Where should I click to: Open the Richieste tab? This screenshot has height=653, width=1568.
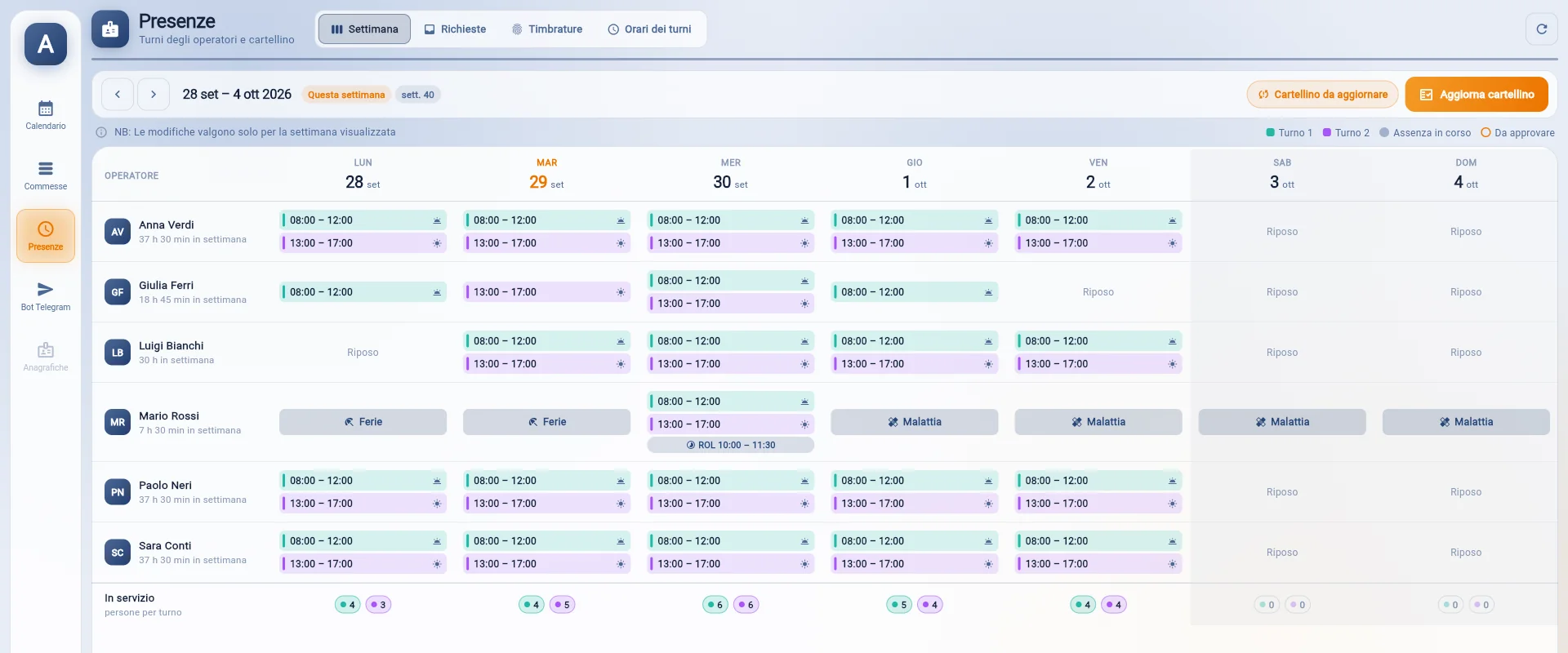[x=455, y=29]
